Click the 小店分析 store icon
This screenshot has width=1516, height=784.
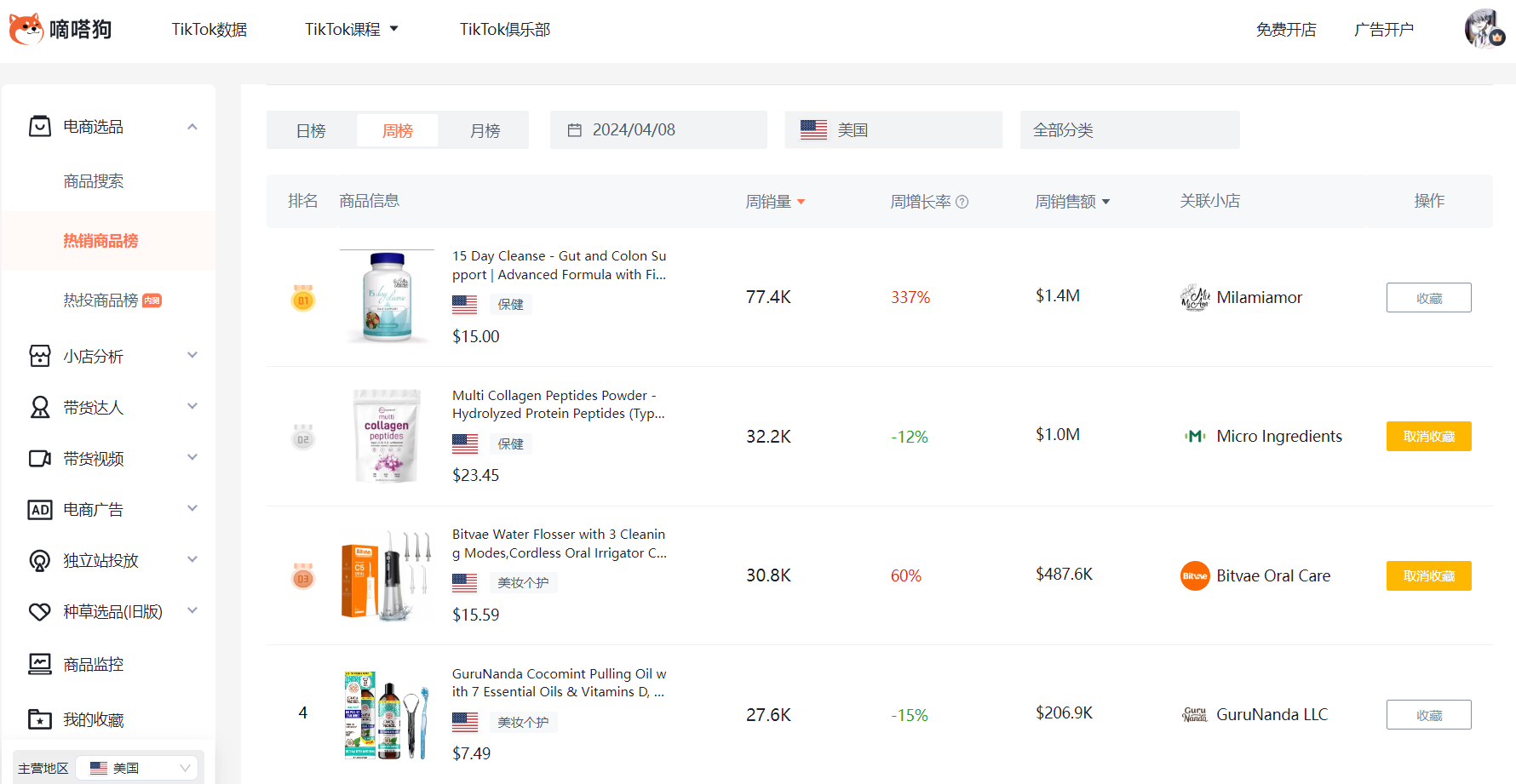[40, 356]
